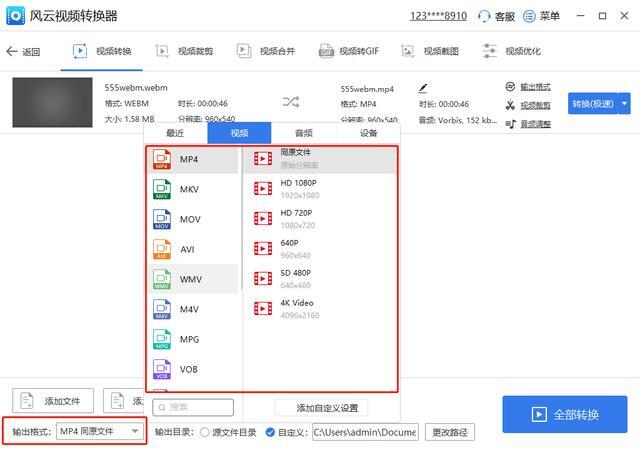Select the MOV format icon
The height and width of the screenshot is (450, 640).
tap(162, 219)
